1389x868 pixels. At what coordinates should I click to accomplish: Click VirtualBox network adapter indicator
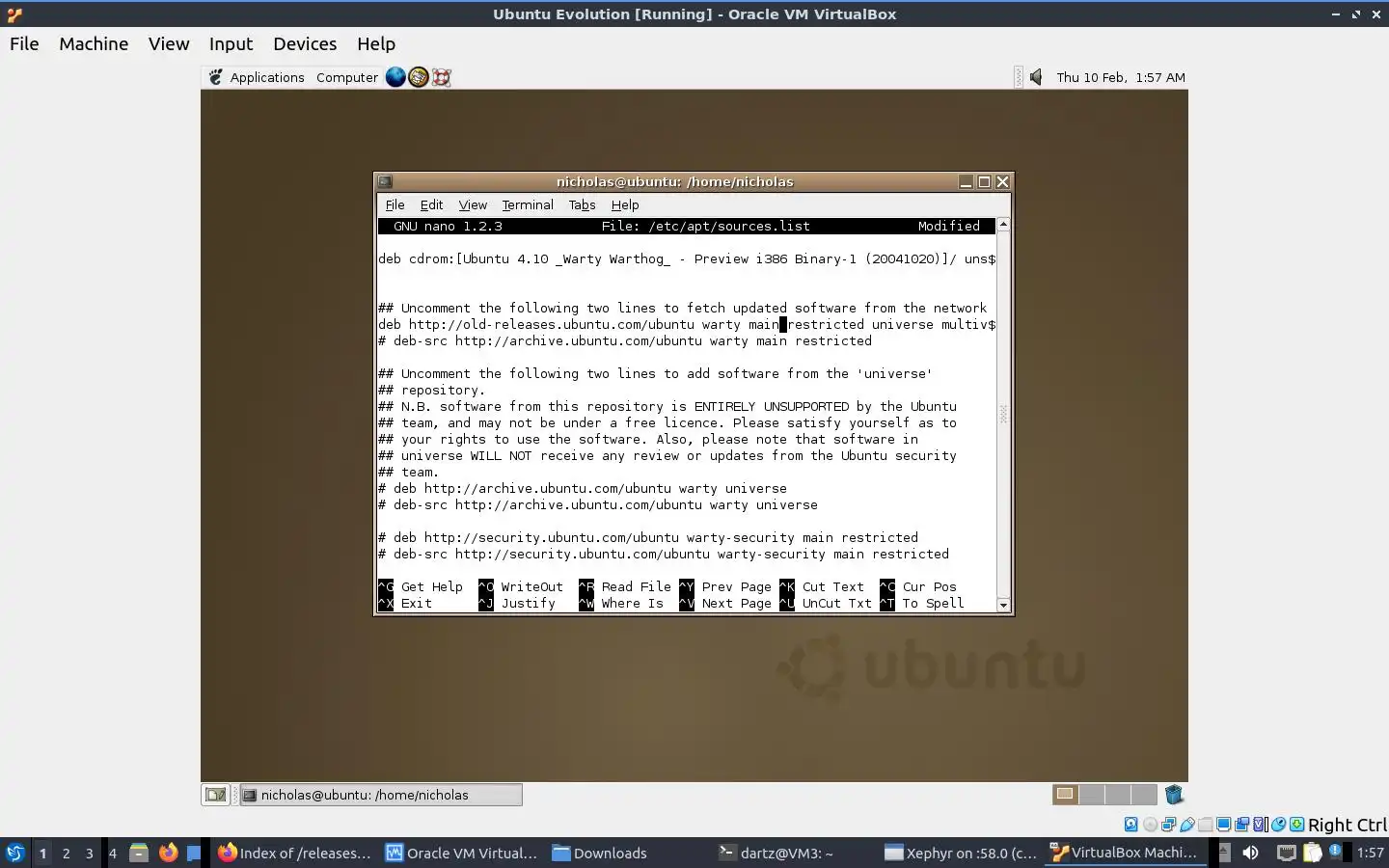click(1169, 825)
